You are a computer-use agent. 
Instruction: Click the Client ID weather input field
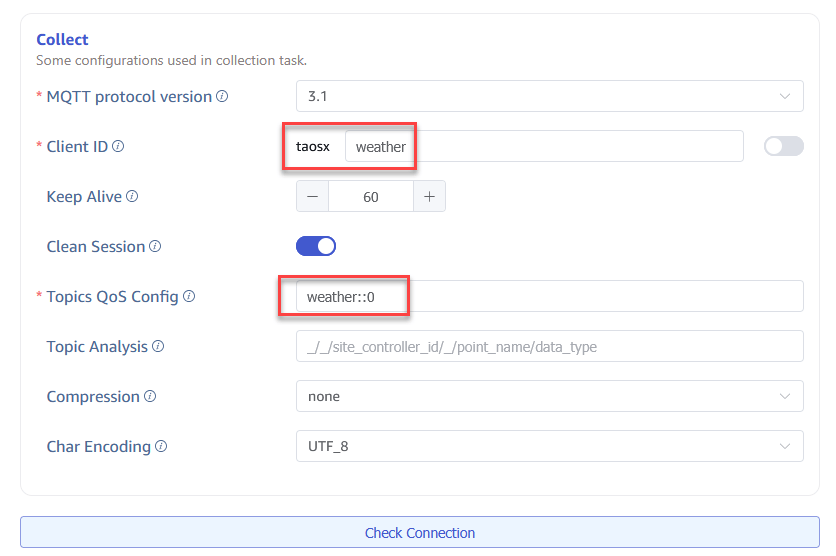pos(543,147)
